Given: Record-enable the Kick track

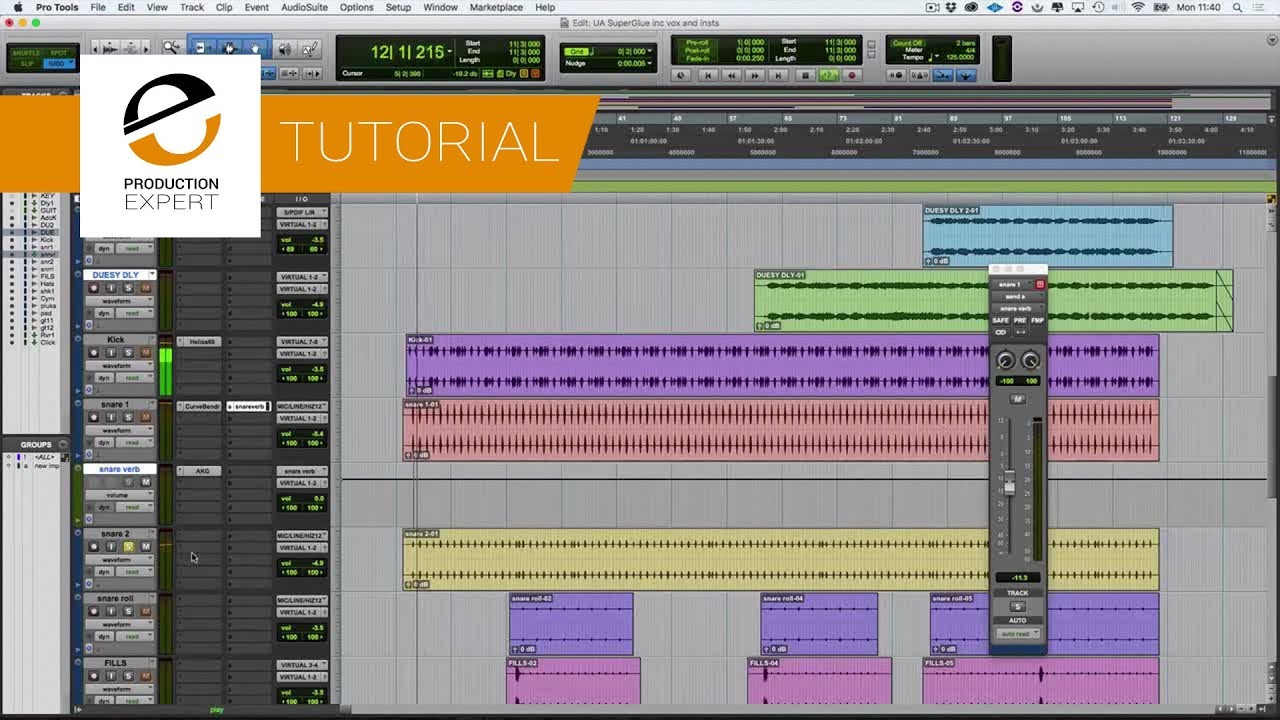Looking at the screenshot, I should coord(94,353).
